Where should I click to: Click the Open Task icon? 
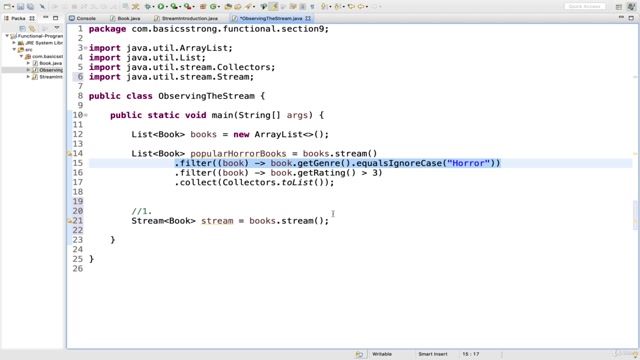pos(238,7)
